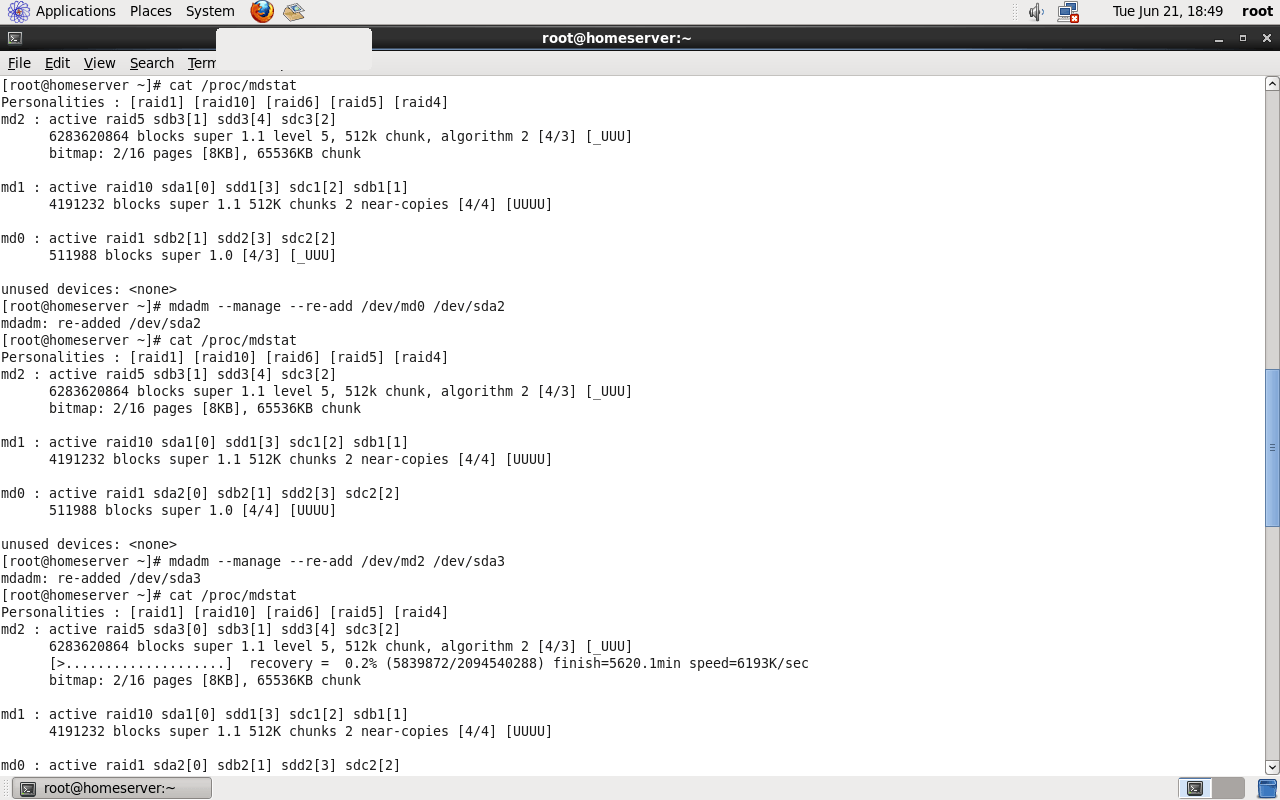Click the root@homeserver:~ taskbar button
1280x800 pixels.
point(114,788)
